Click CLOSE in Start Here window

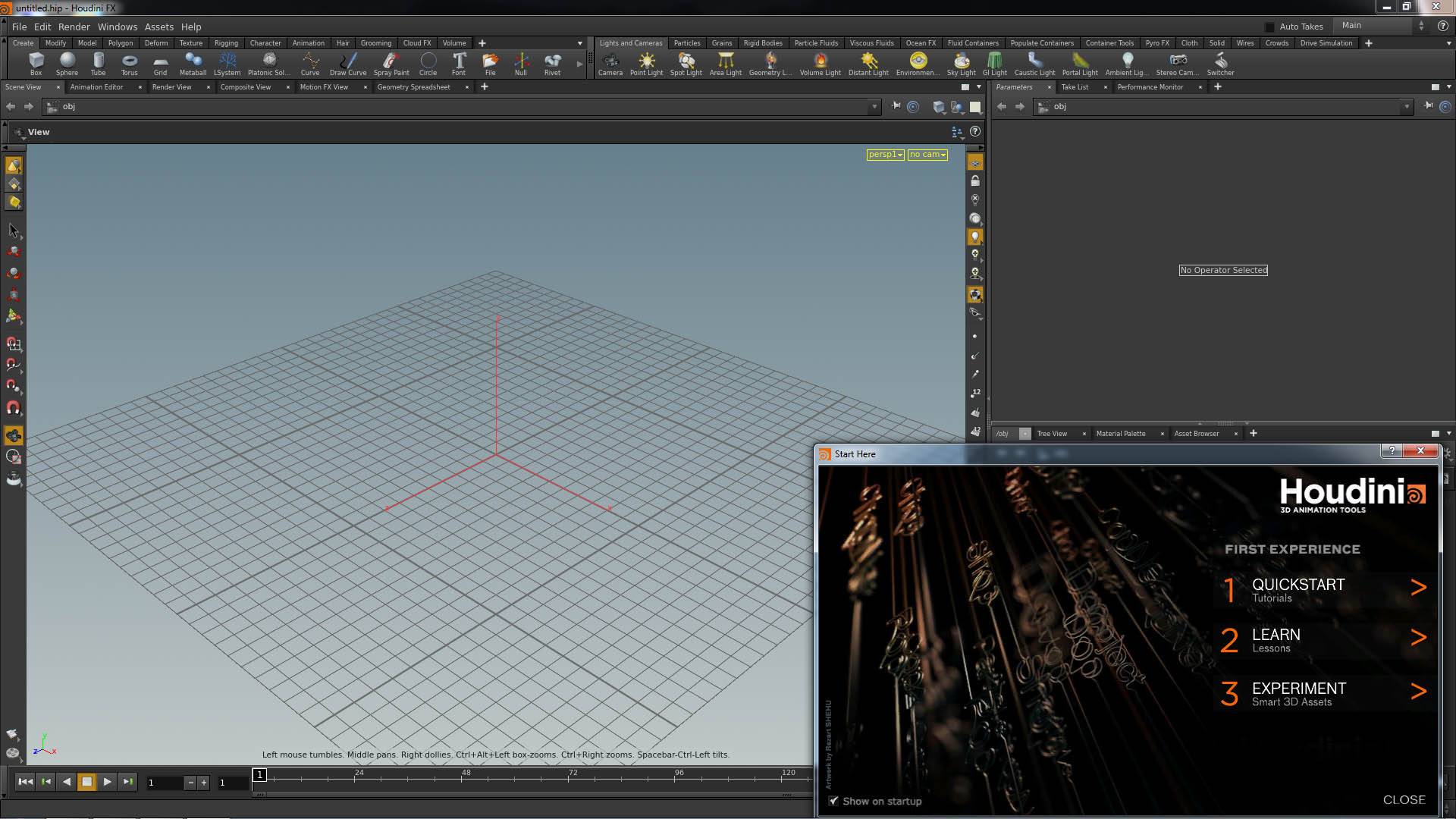tap(1404, 800)
